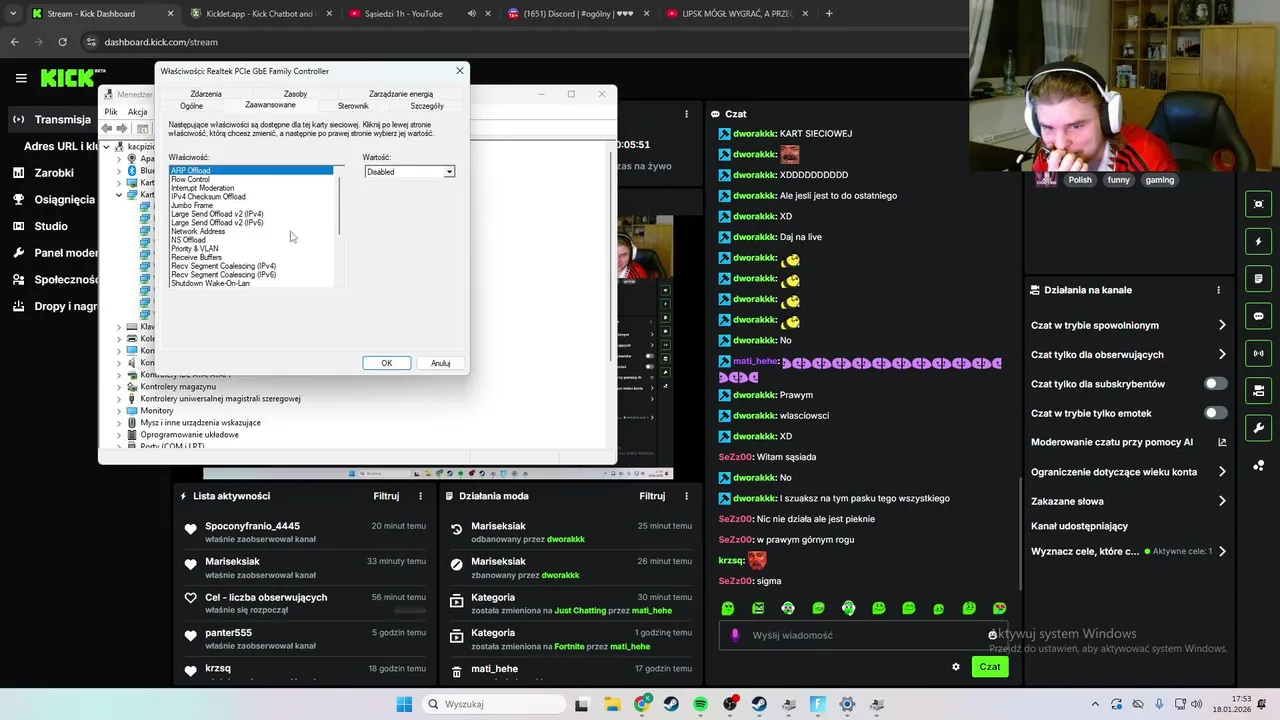Expand Ograniczenie dotyczące wieku konta

click(1222, 472)
